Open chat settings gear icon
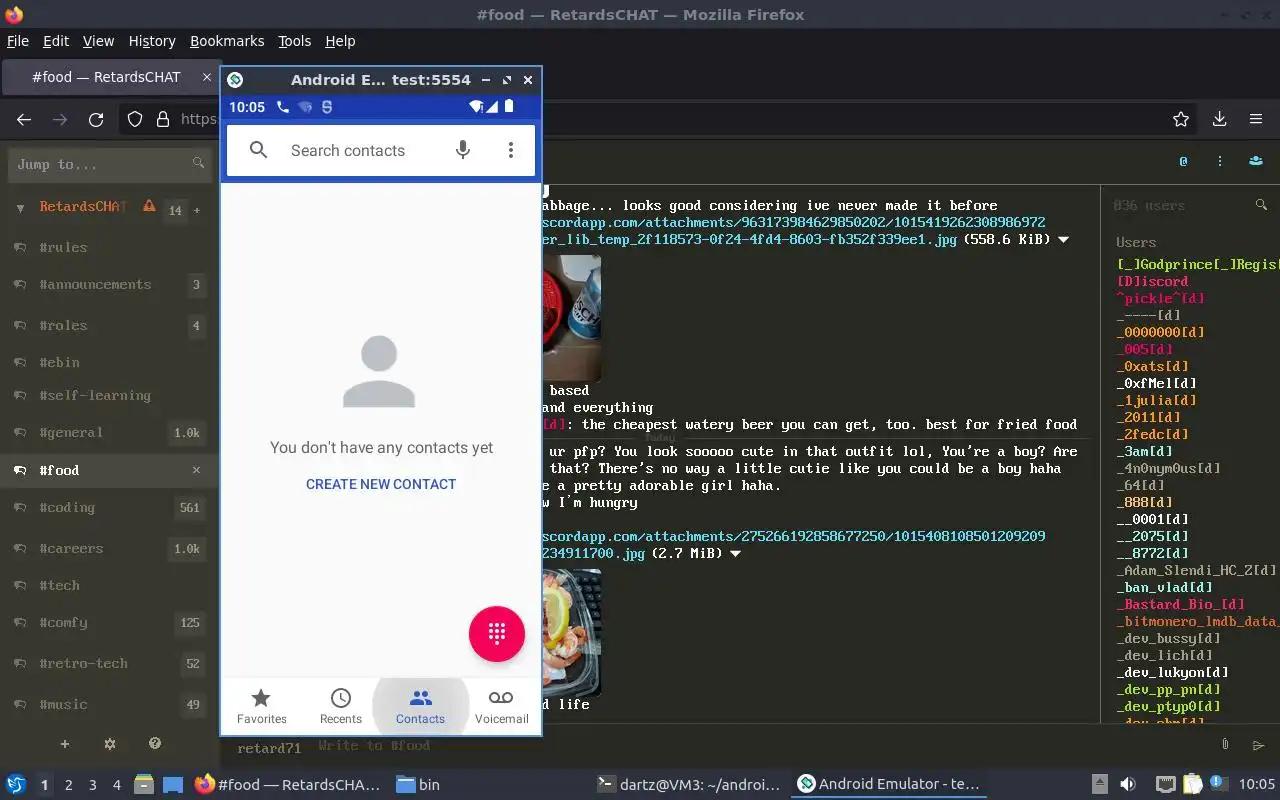The width and height of the screenshot is (1280, 800). pyautogui.click(x=110, y=744)
